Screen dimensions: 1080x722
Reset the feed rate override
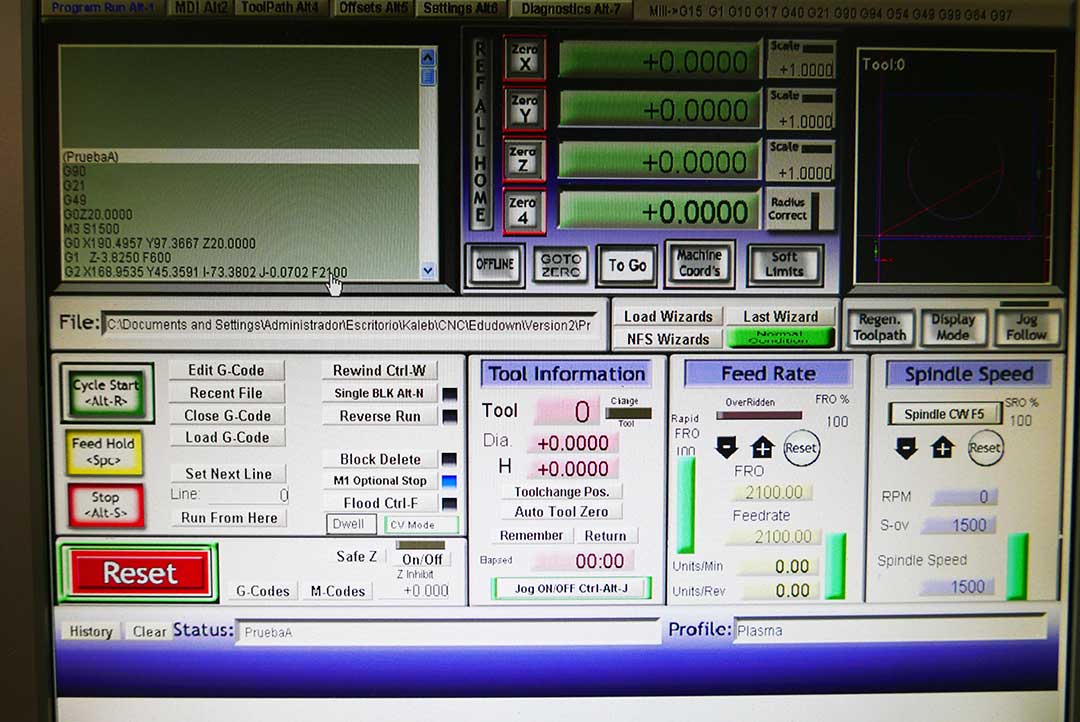pyautogui.click(x=800, y=448)
